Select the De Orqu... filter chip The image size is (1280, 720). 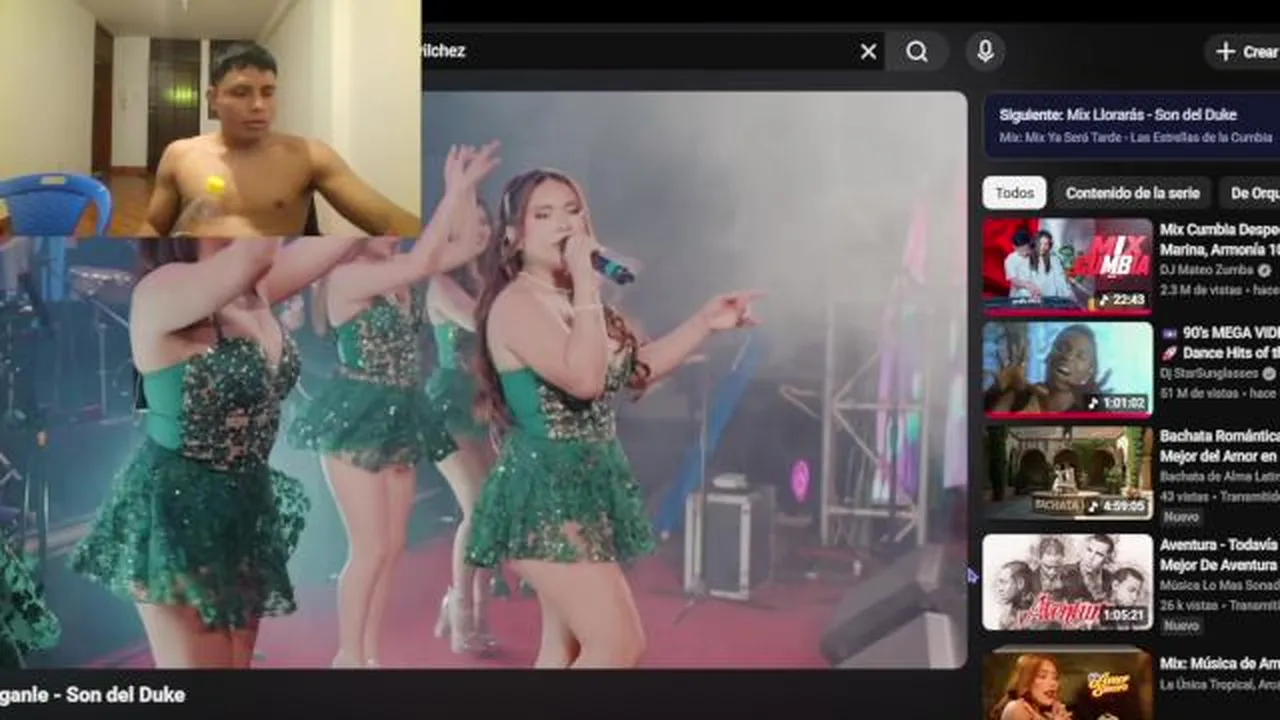tap(1251, 193)
